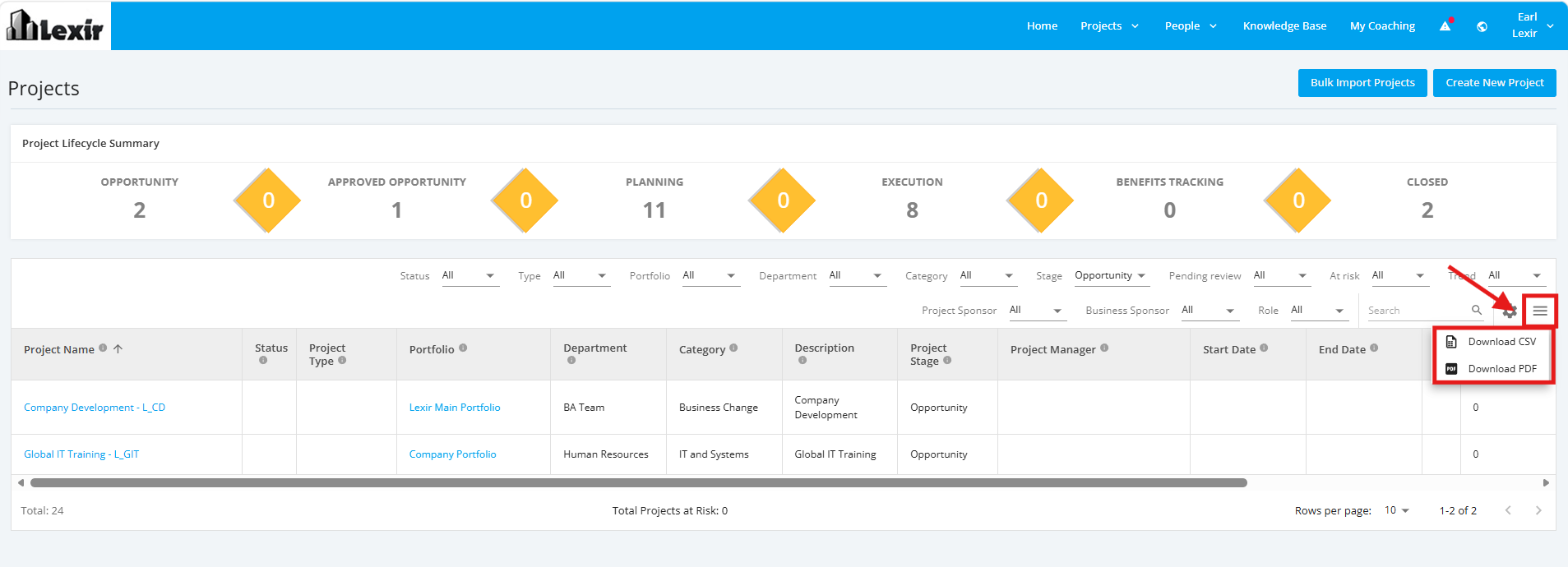Open Rows per page dropdown

coord(1396,510)
